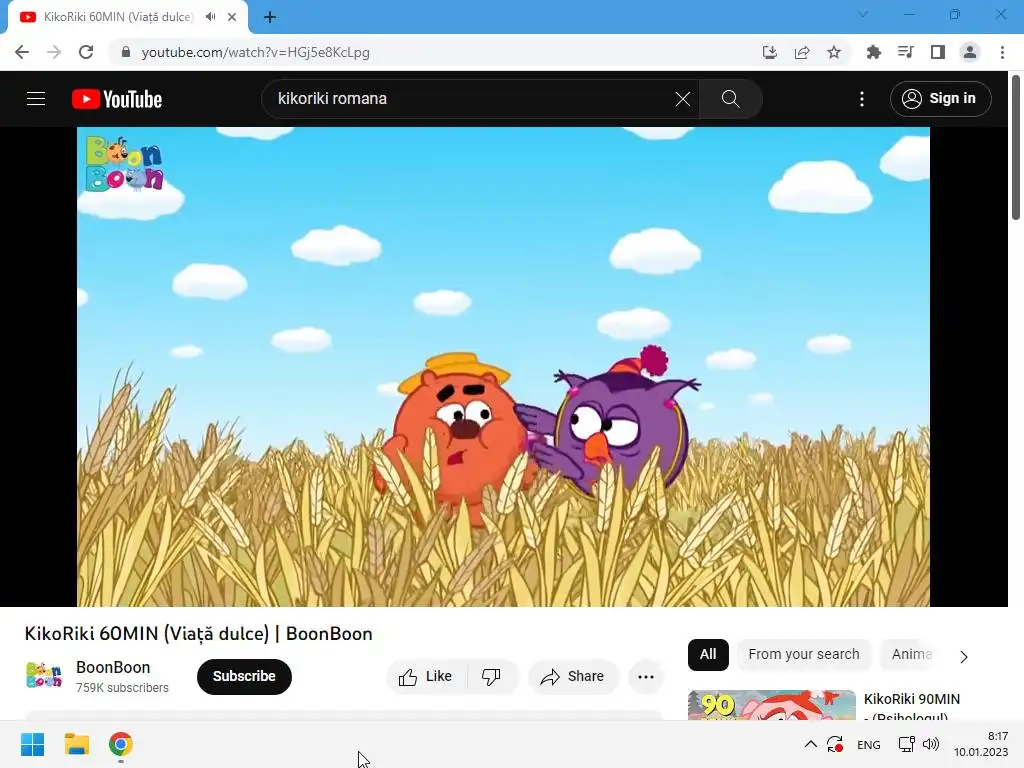Like the video
This screenshot has width=1024, height=768.
[426, 677]
